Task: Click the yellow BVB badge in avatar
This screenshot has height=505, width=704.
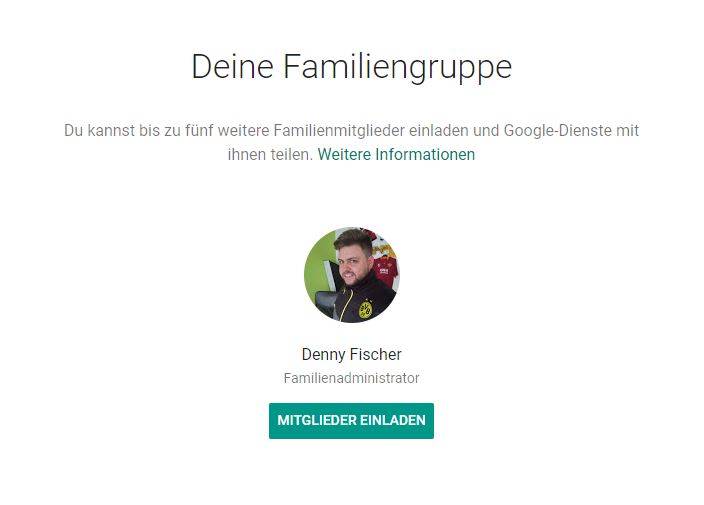Action: click(365, 309)
